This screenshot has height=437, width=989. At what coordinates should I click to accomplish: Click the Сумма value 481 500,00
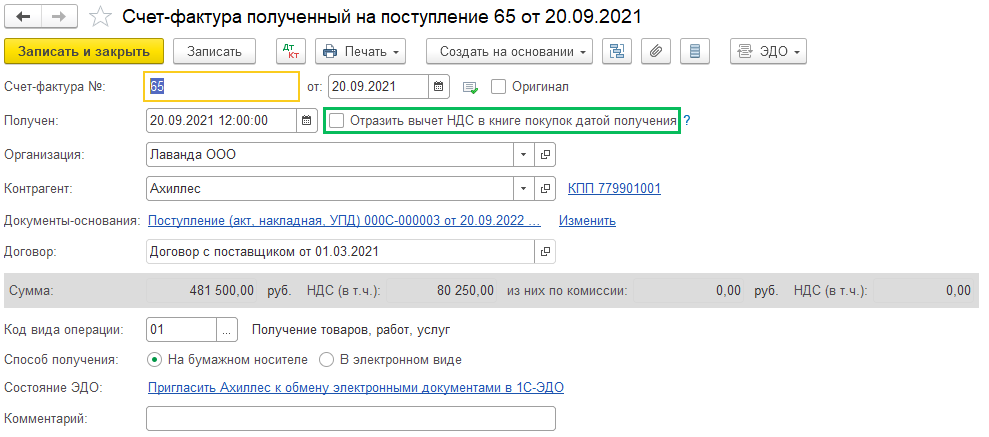(202, 291)
